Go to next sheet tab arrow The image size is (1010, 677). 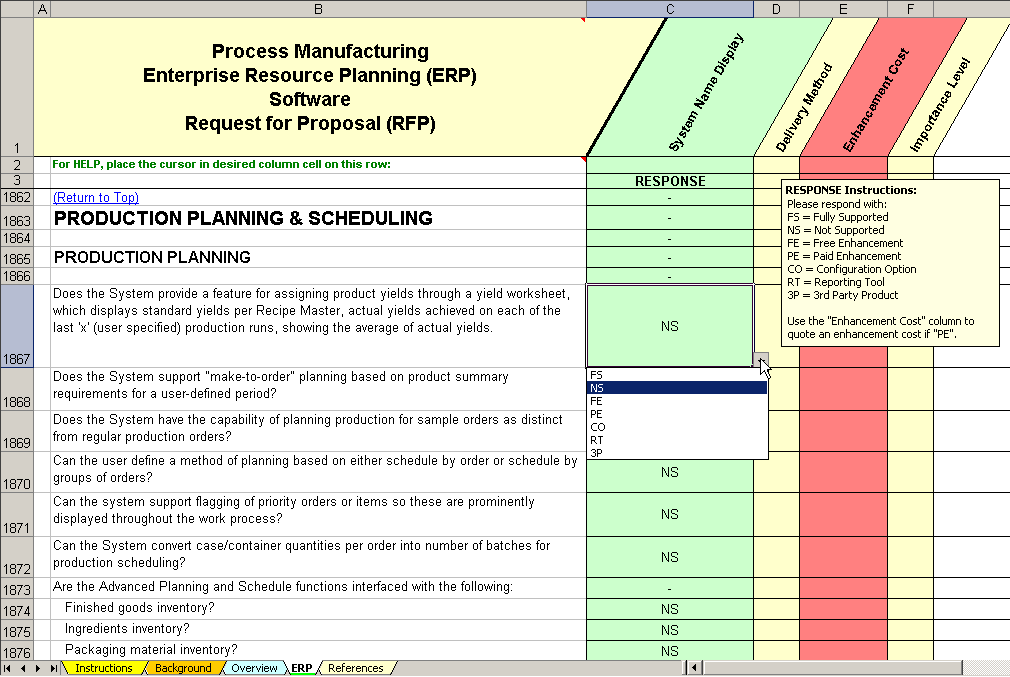click(x=38, y=669)
